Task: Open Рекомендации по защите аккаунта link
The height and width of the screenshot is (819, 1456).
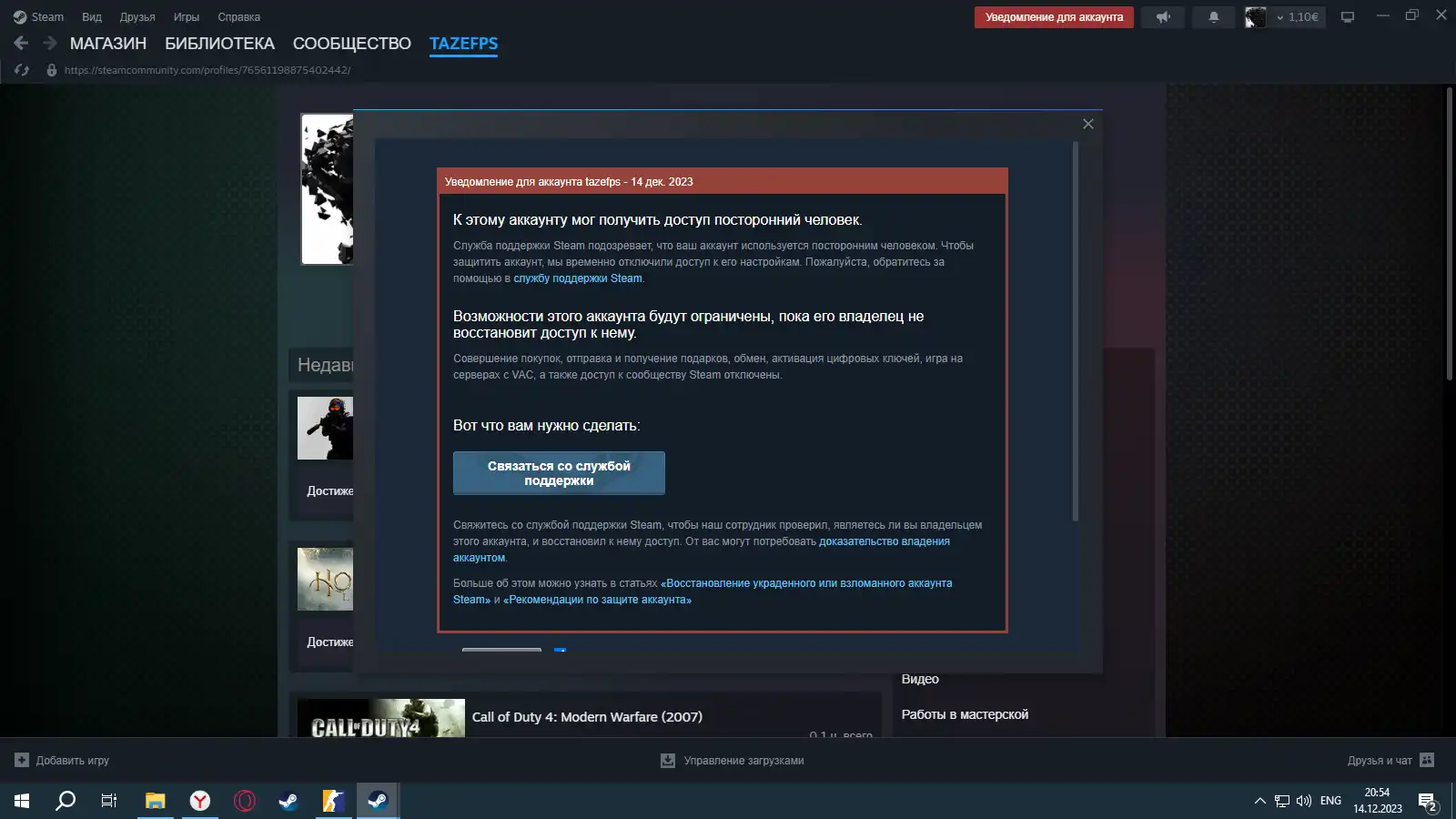Action: tap(597, 600)
